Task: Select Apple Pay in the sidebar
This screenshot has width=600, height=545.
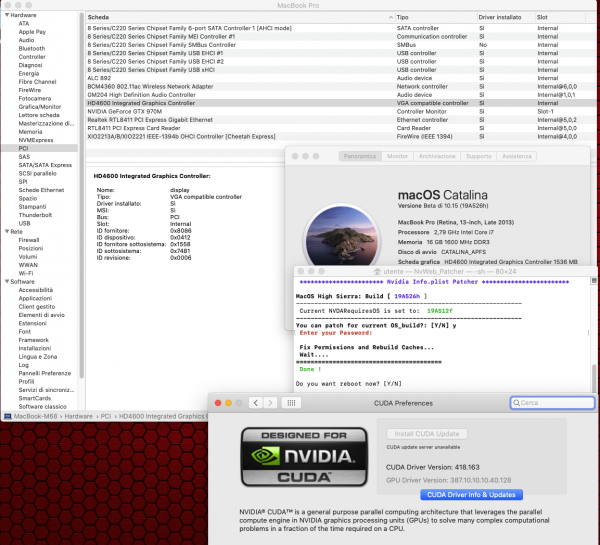Action: (x=32, y=32)
